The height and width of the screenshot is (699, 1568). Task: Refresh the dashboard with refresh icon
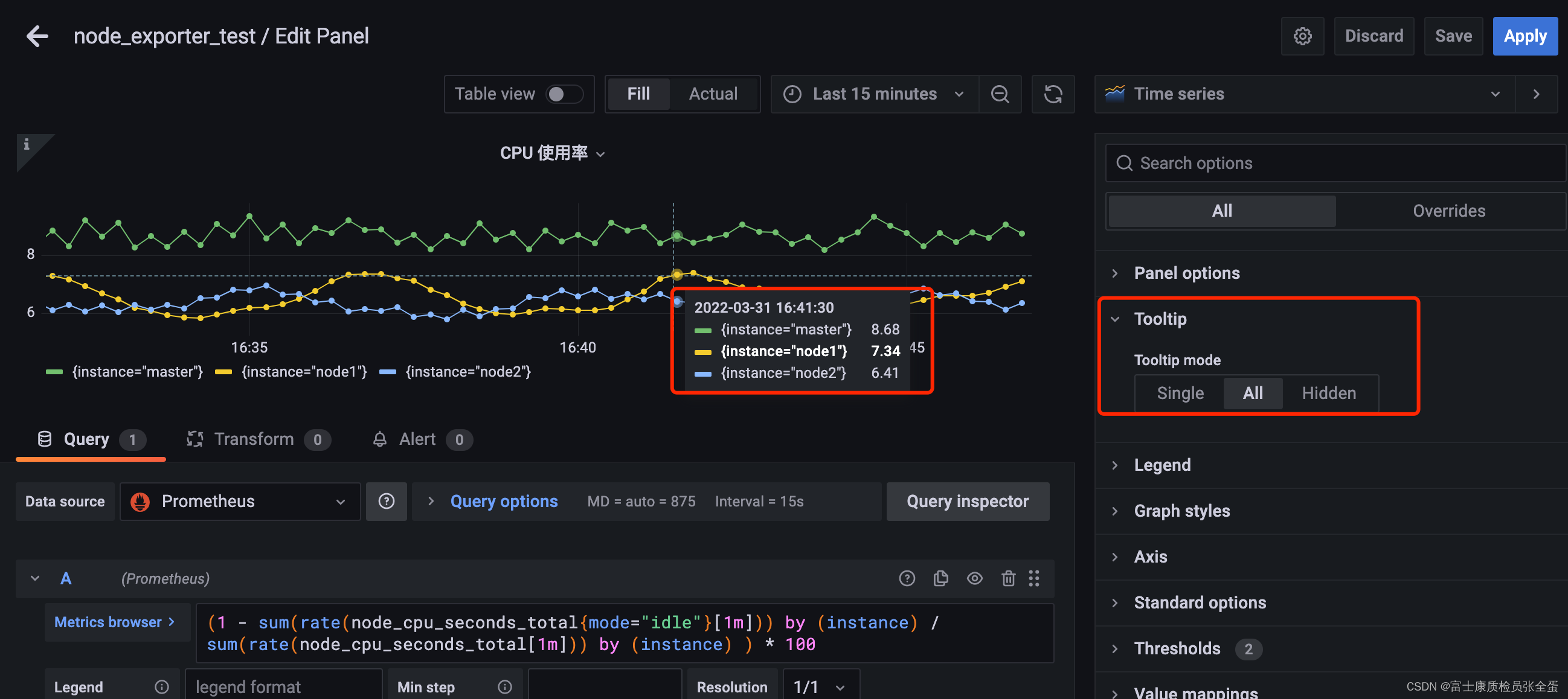pos(1052,94)
